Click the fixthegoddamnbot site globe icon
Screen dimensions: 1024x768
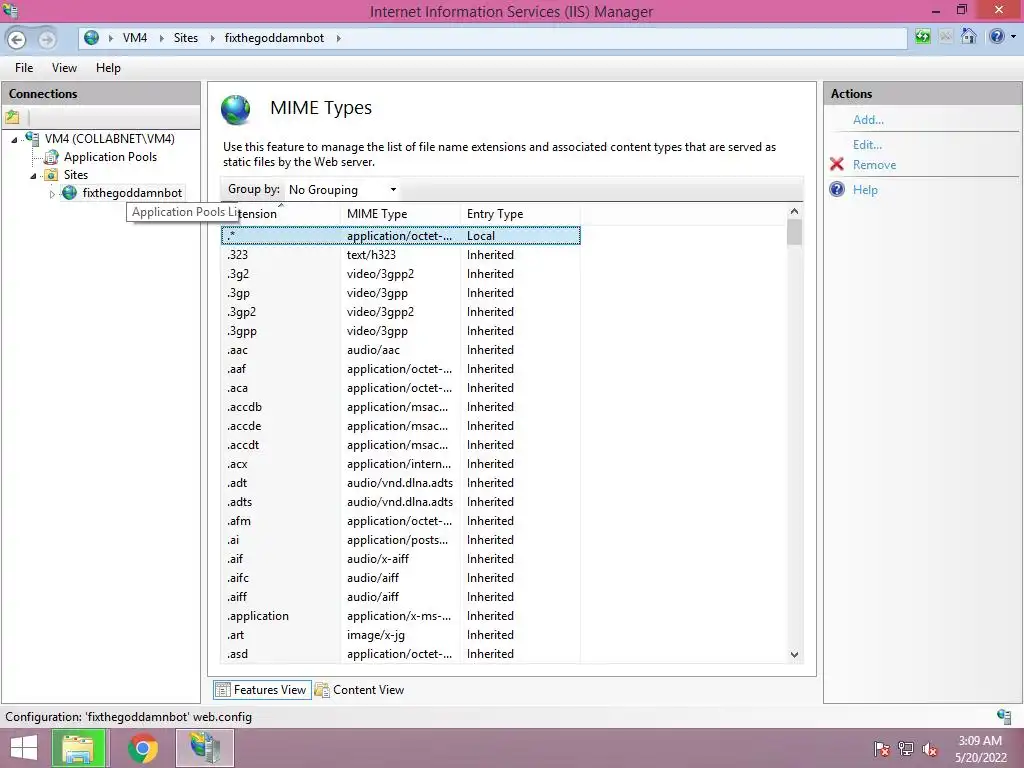pyautogui.click(x=69, y=193)
